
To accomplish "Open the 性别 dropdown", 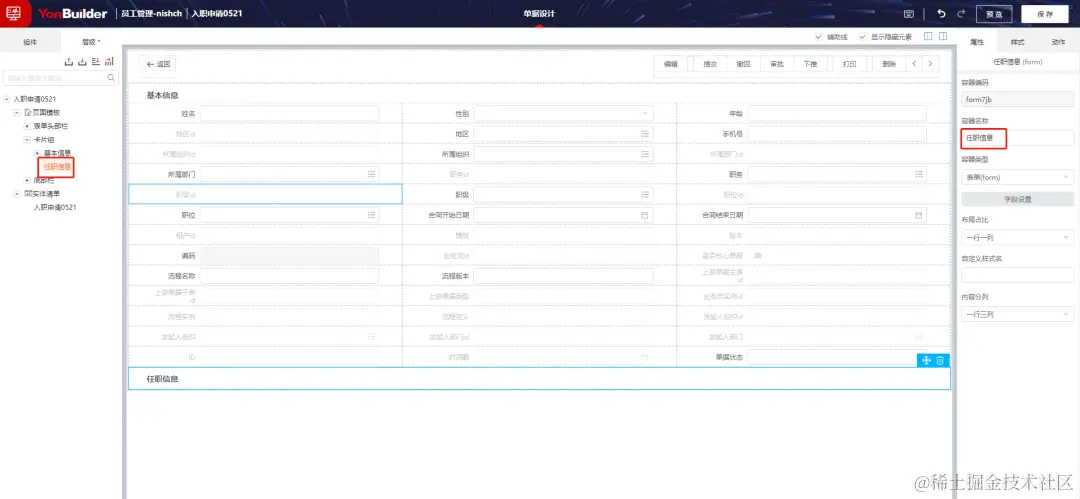I will click(563, 113).
